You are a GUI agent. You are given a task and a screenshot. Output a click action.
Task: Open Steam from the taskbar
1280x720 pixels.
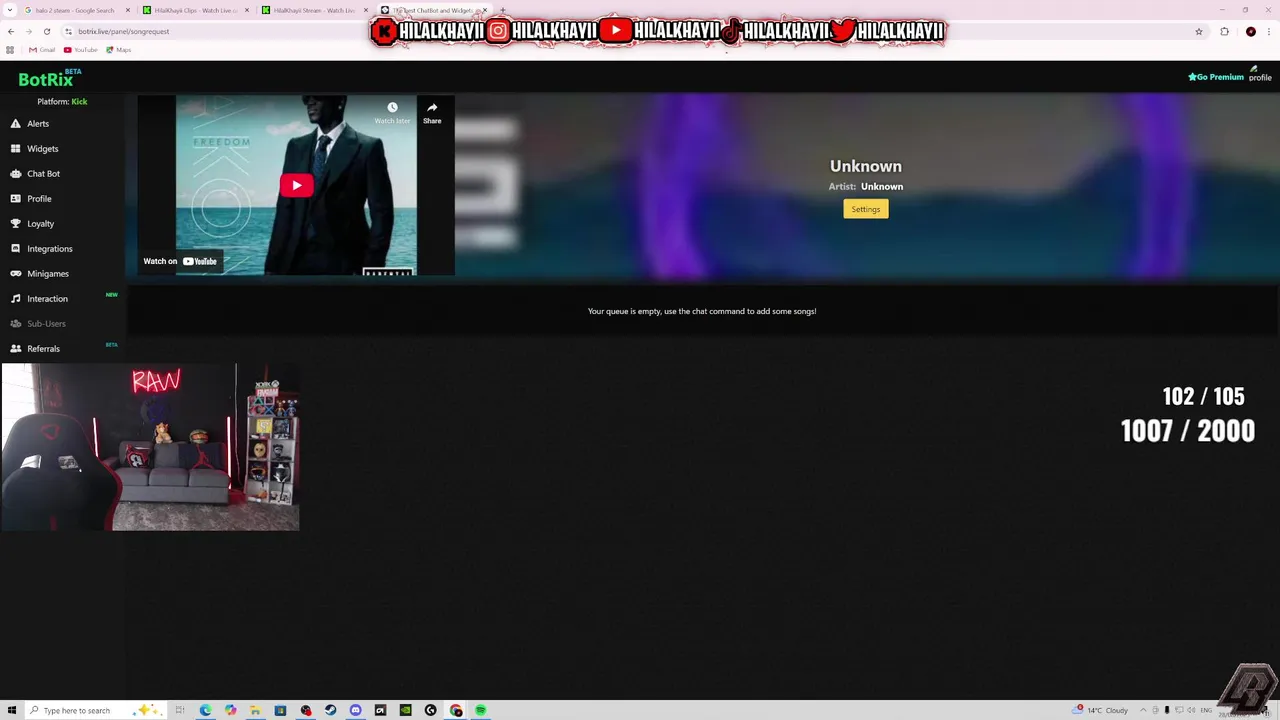coord(330,710)
